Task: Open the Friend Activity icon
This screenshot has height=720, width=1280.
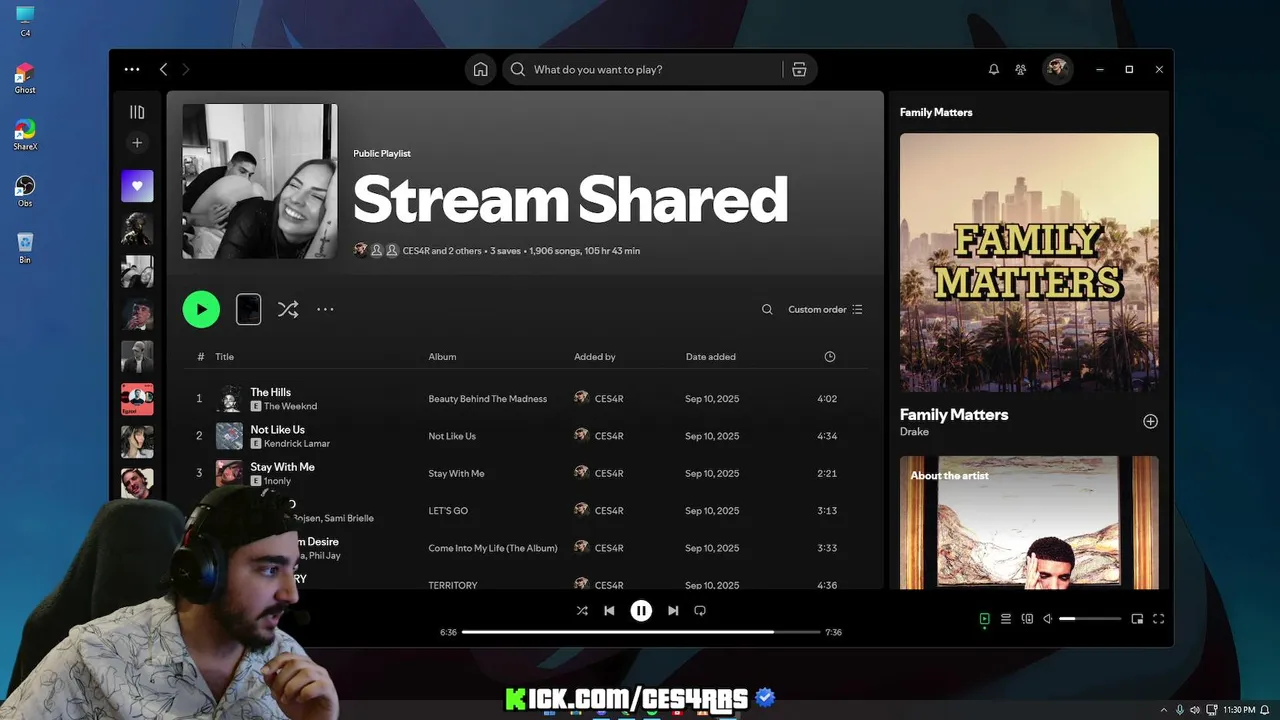Action: click(1021, 69)
